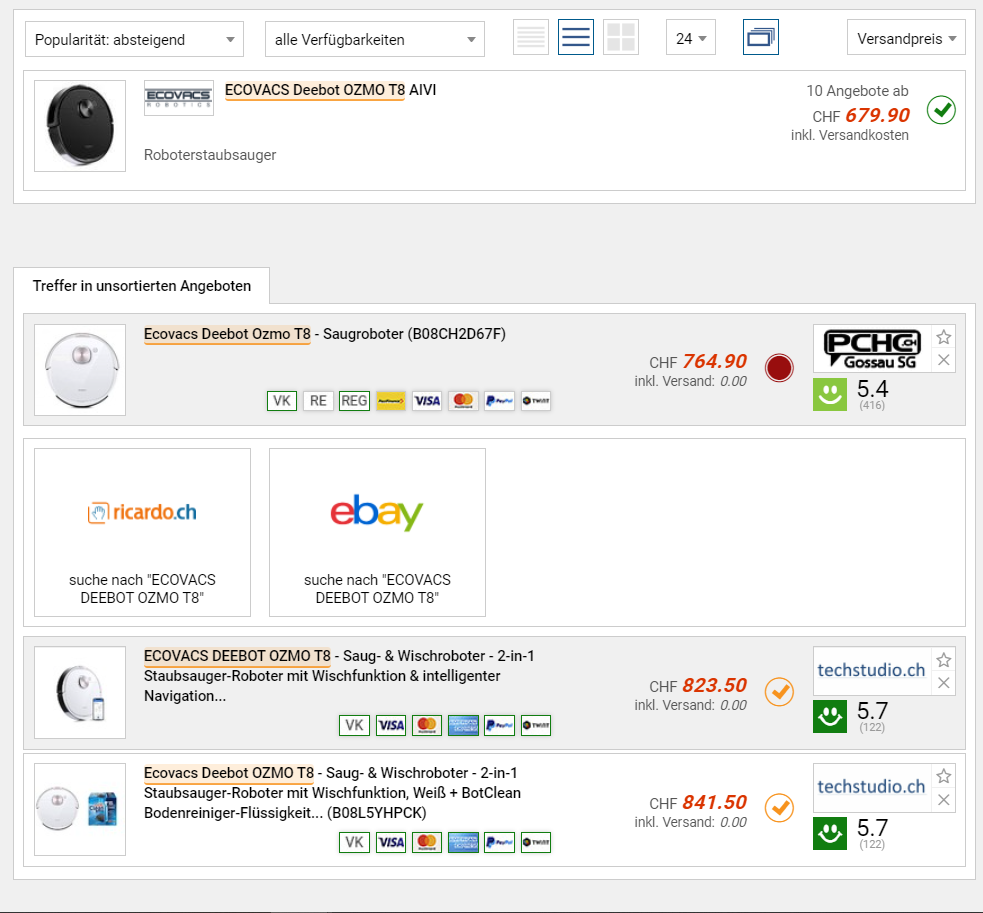
Task: Dismiss the PCHC Gossau offer with X
Action: [x=943, y=360]
